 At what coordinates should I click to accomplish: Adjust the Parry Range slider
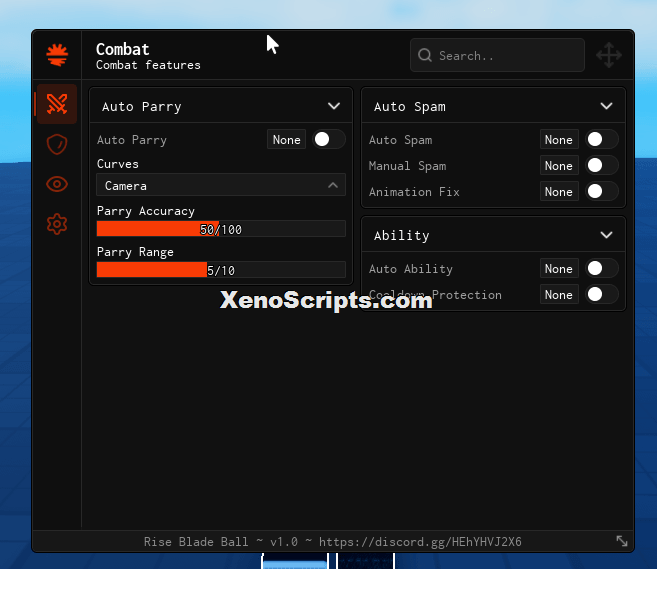point(221,270)
